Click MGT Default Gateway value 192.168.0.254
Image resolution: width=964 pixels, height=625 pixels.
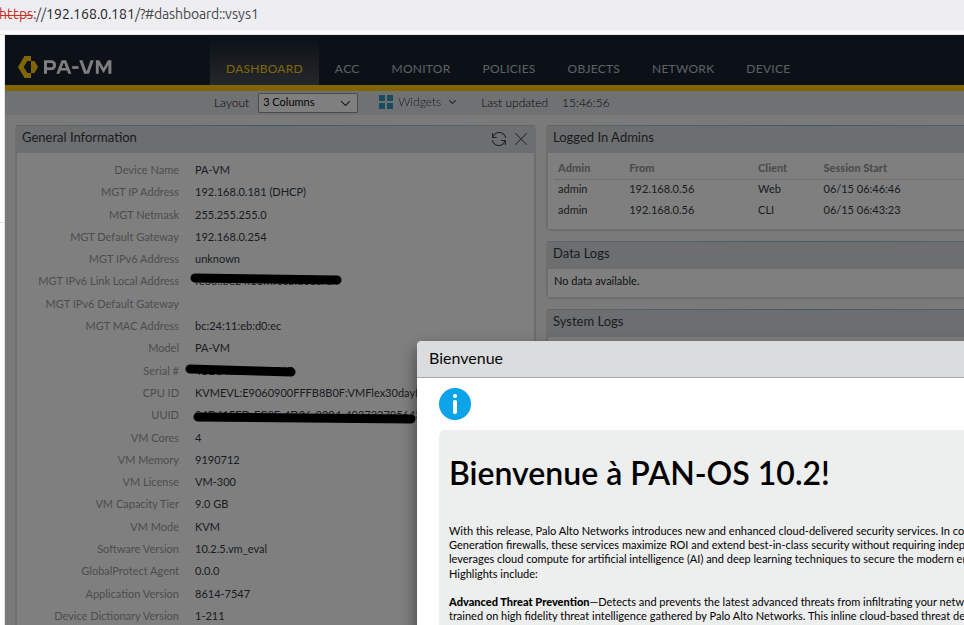tap(231, 237)
